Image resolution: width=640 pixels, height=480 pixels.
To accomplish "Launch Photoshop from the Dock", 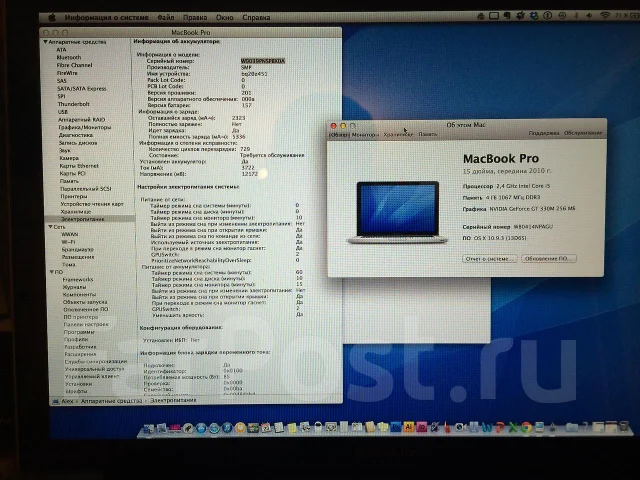I will pos(396,427).
